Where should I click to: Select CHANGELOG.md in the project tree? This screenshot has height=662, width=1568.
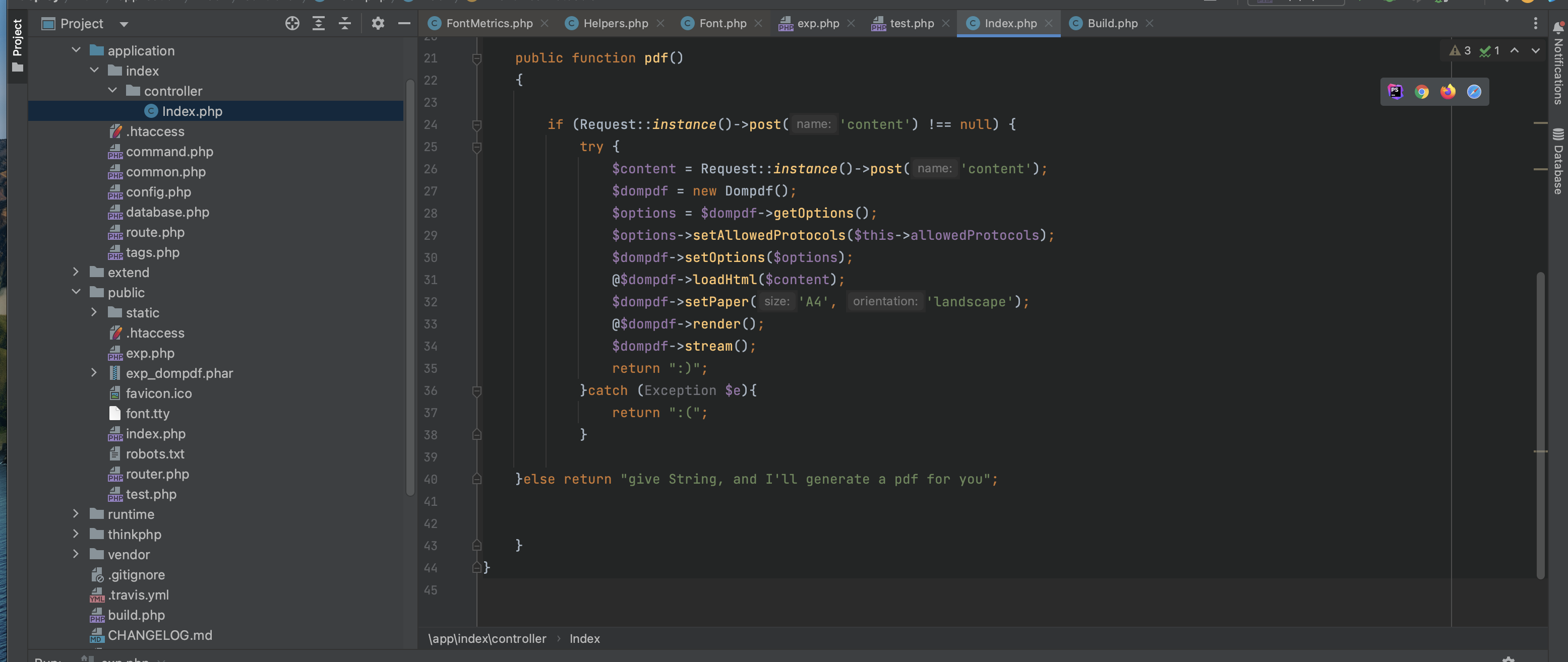[x=159, y=635]
